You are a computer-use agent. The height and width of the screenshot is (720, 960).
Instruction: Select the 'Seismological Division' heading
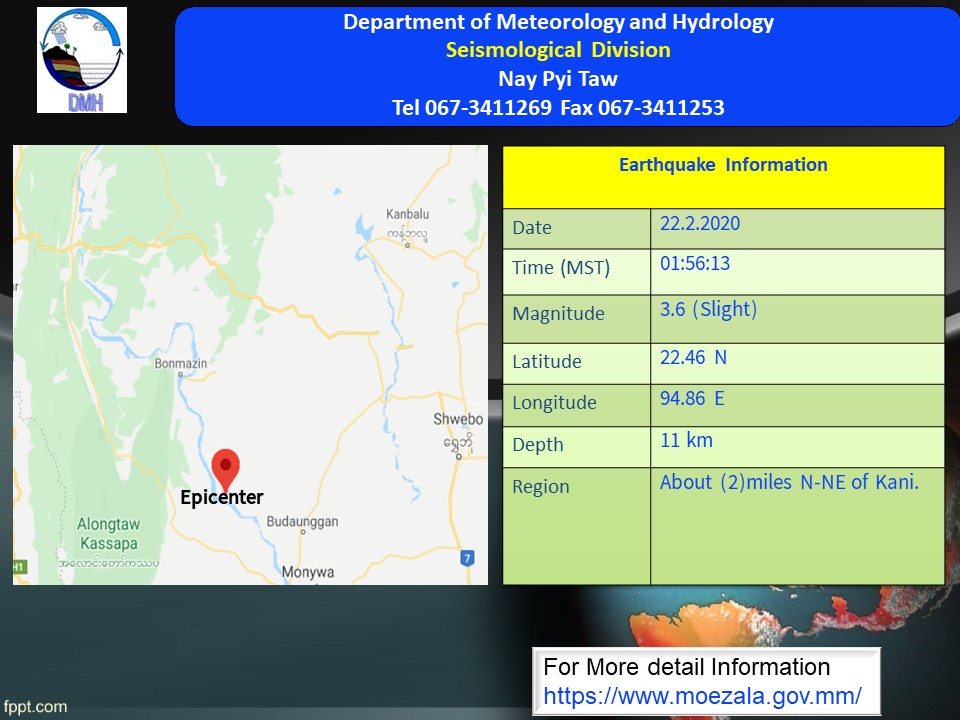click(558, 50)
